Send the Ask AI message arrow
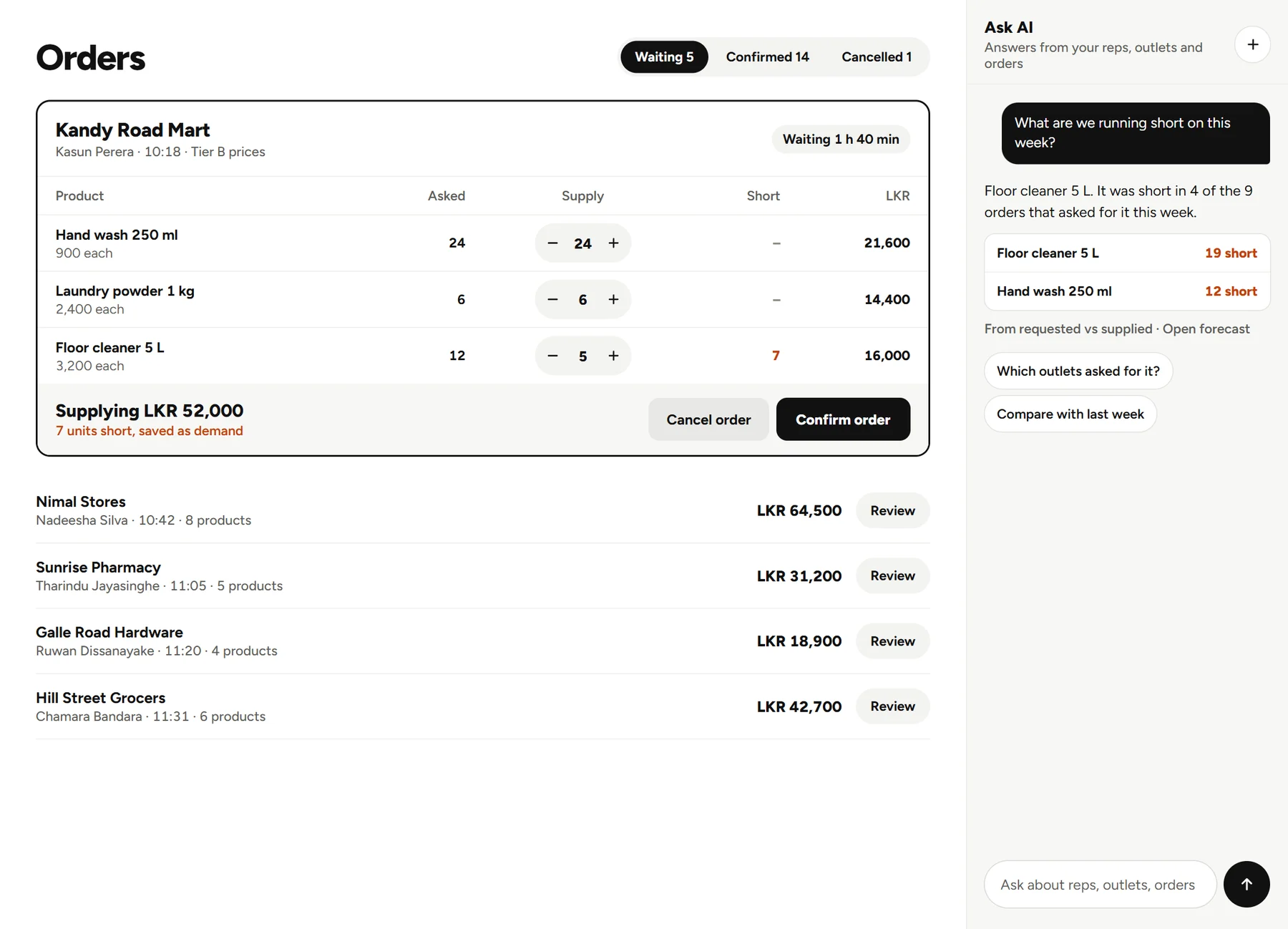Image resolution: width=1288 pixels, height=929 pixels. click(x=1246, y=884)
